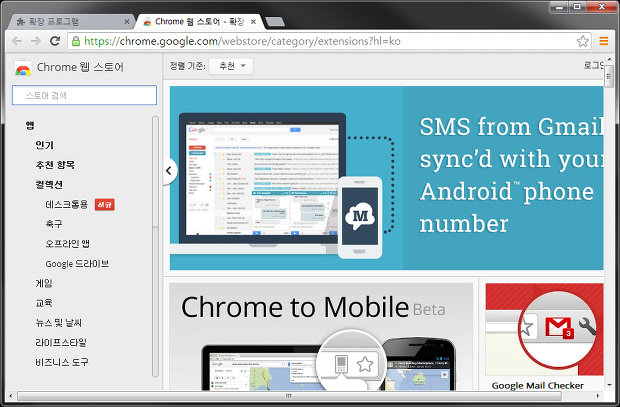The image size is (620, 407).
Task: Open the Google 드라이브 collection
Action: pos(77,264)
